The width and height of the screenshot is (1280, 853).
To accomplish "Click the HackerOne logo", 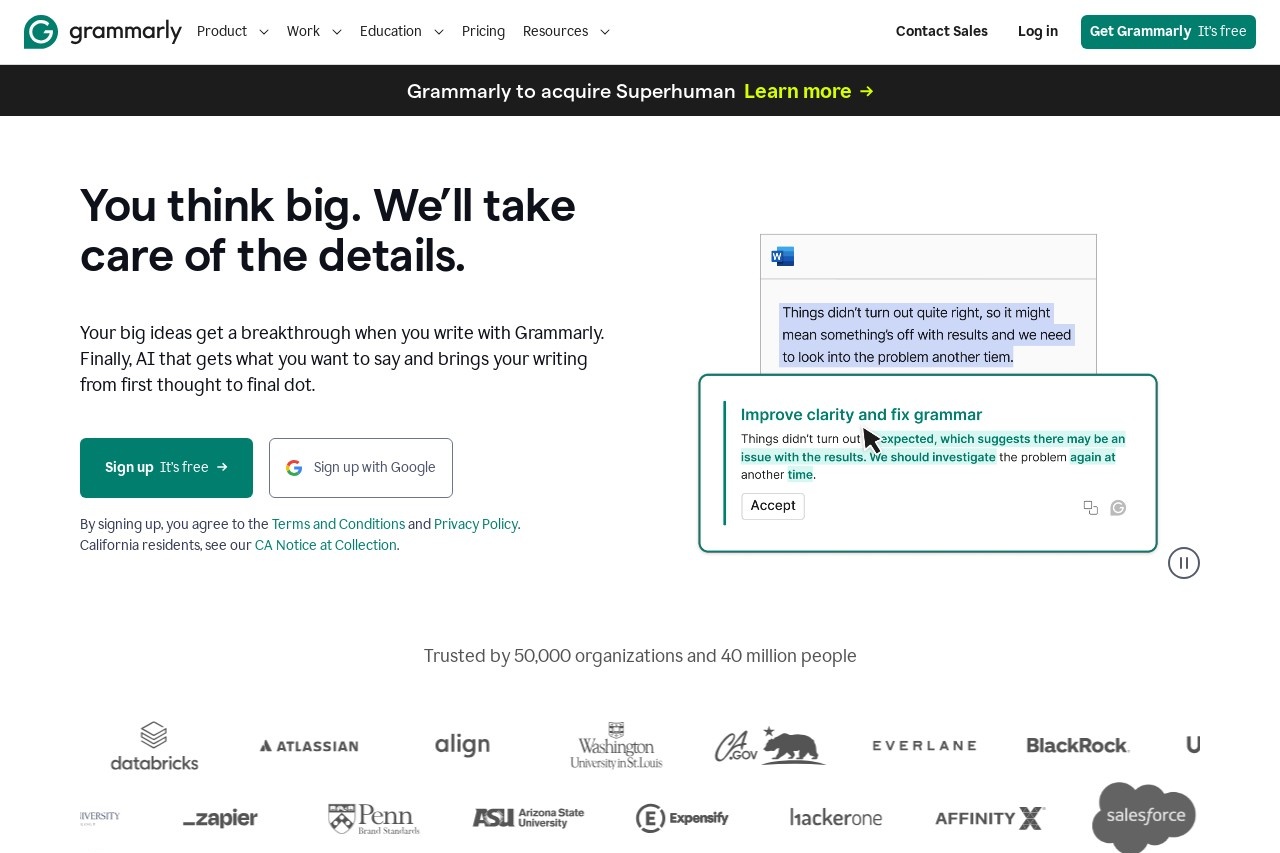I will click(x=836, y=818).
